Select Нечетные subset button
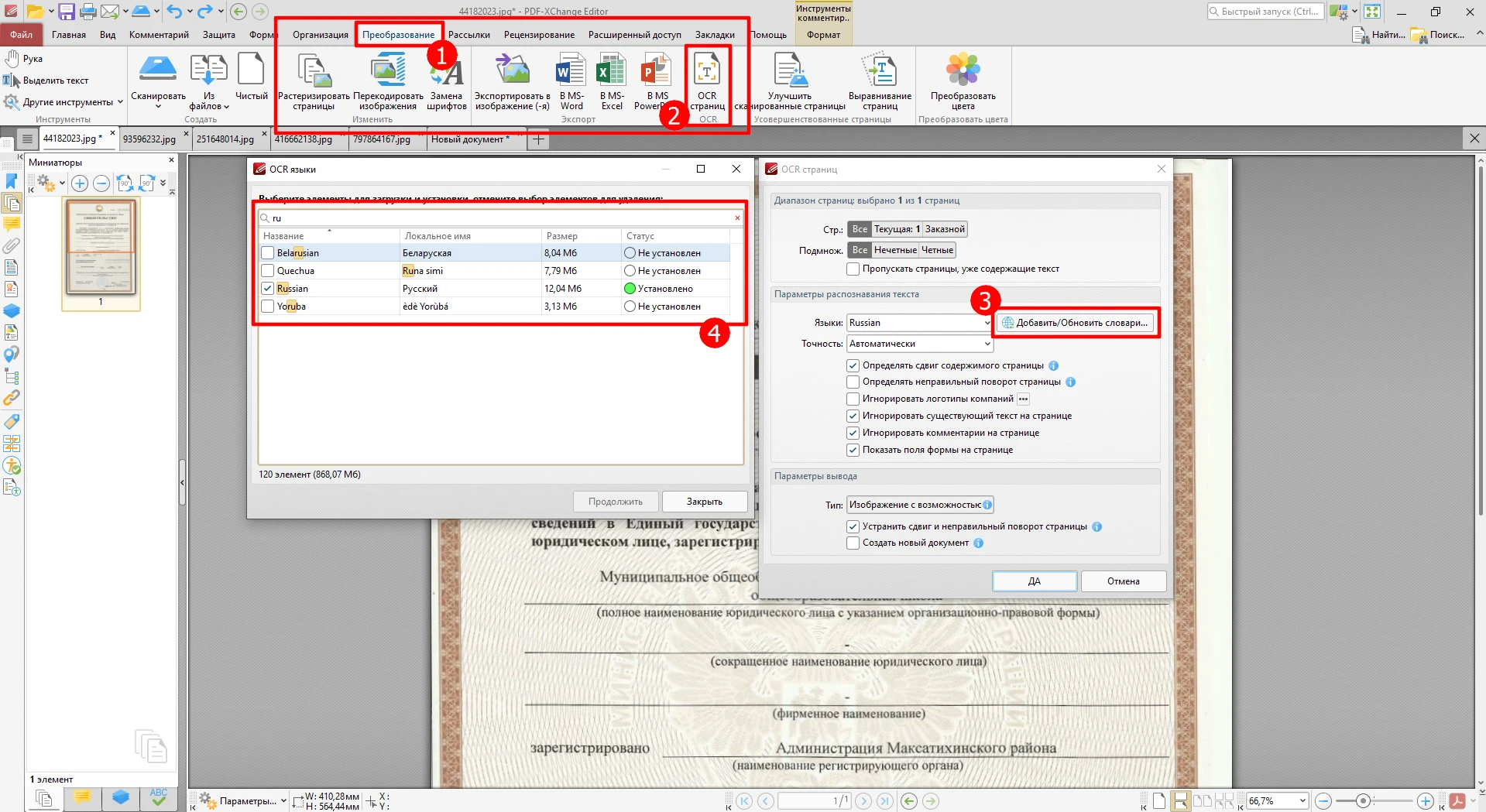 (x=895, y=250)
